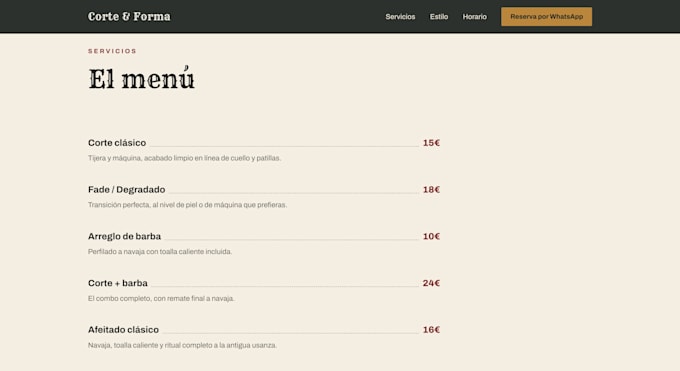Click the Transición perfecta description
Viewport: 680px width, 371px height.
pos(187,205)
